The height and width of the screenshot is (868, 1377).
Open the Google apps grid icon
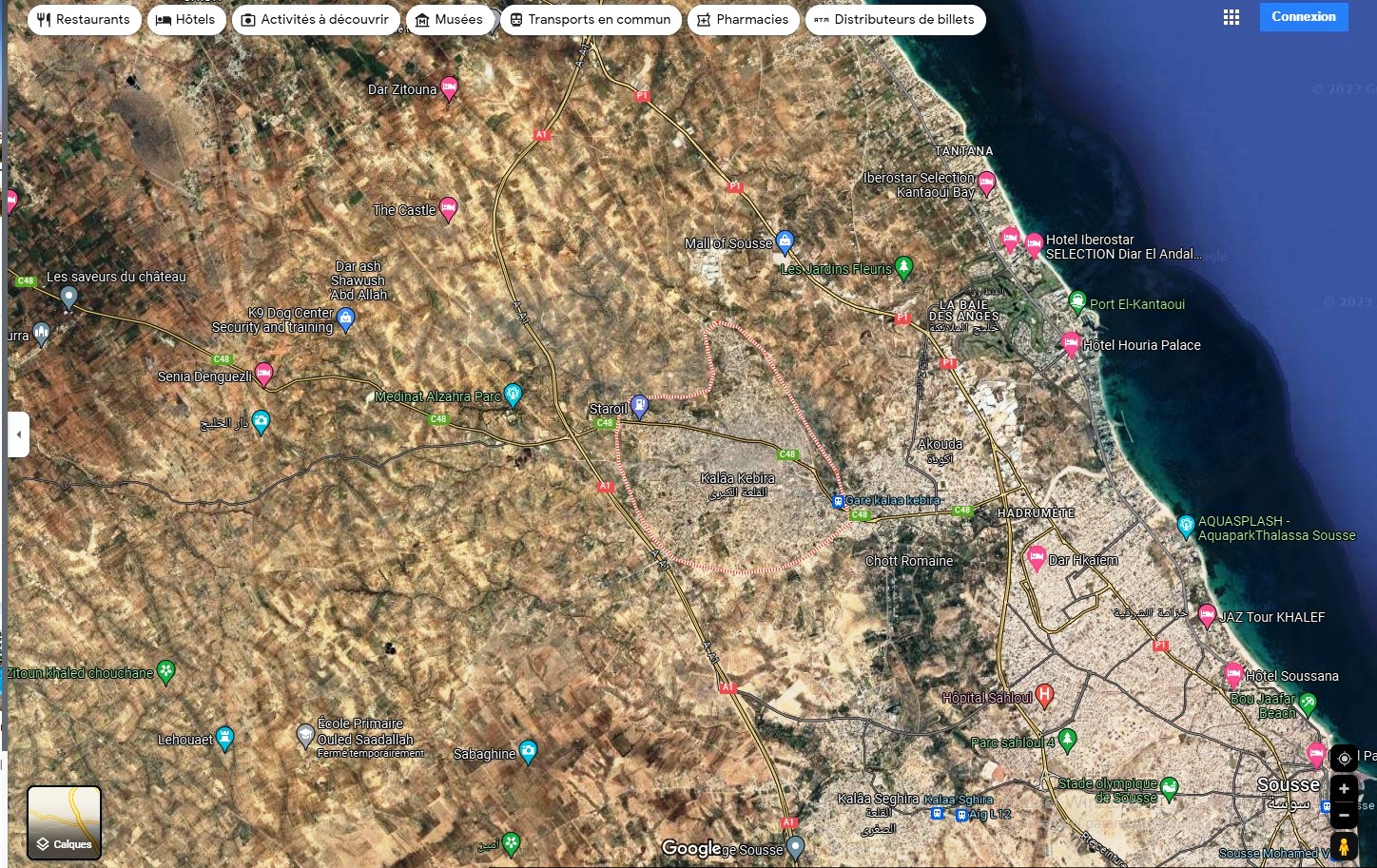1232,18
